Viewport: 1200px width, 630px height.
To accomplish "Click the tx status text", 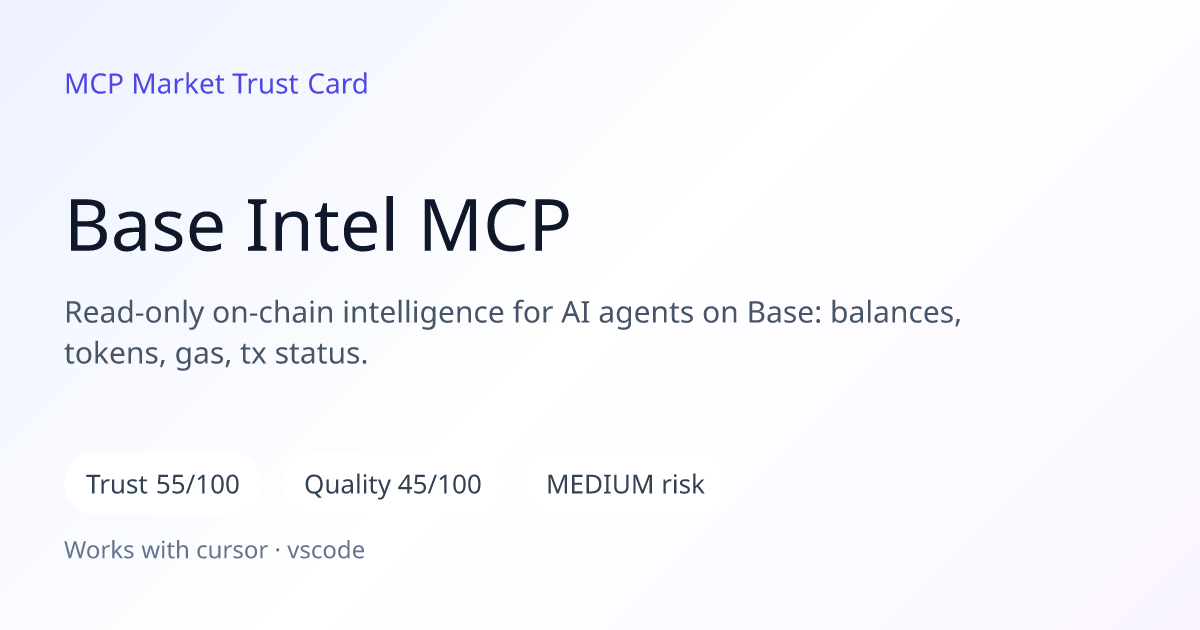I will [x=304, y=354].
